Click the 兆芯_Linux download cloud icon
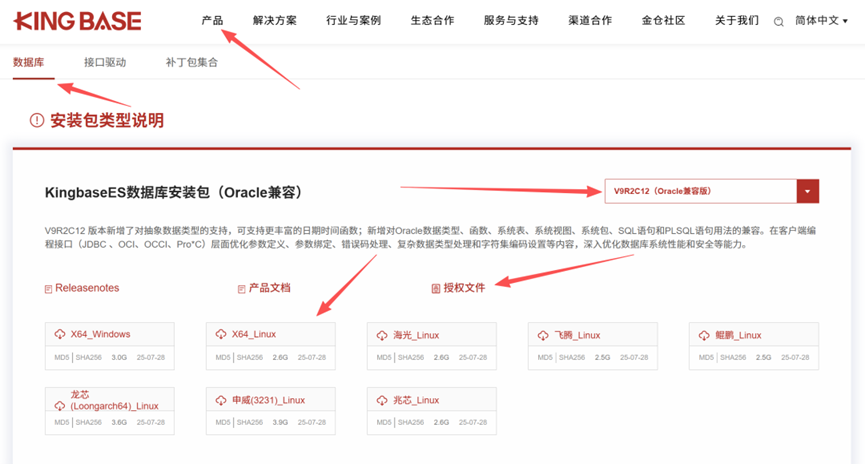 point(382,400)
